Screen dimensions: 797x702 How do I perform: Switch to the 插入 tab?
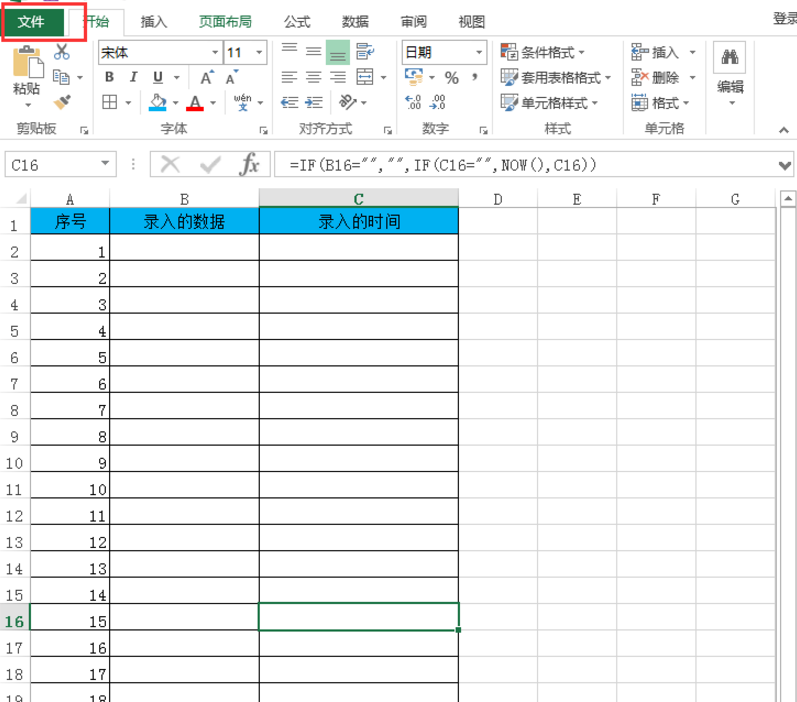[x=154, y=22]
